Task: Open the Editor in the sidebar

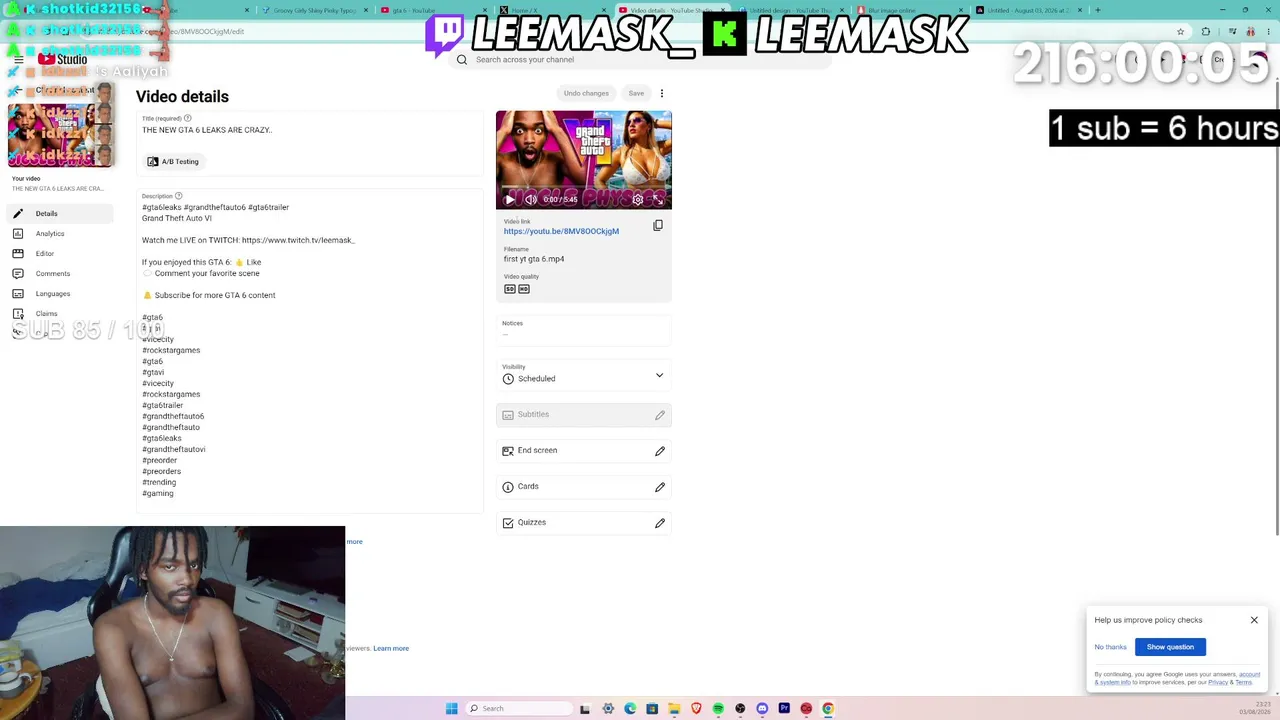Action: [61, 253]
